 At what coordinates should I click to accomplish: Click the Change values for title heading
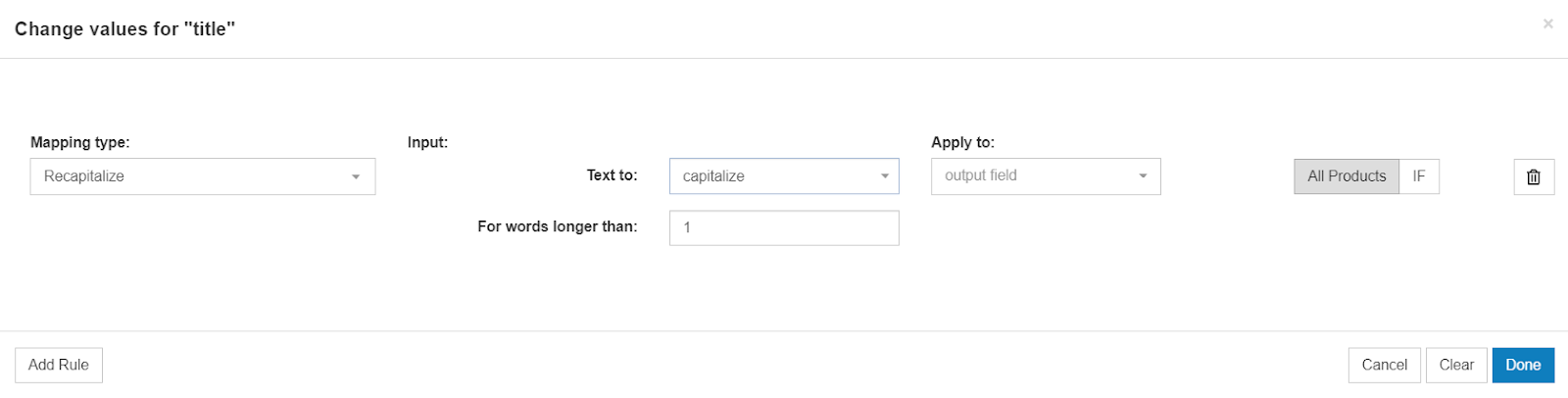pyautogui.click(x=124, y=29)
